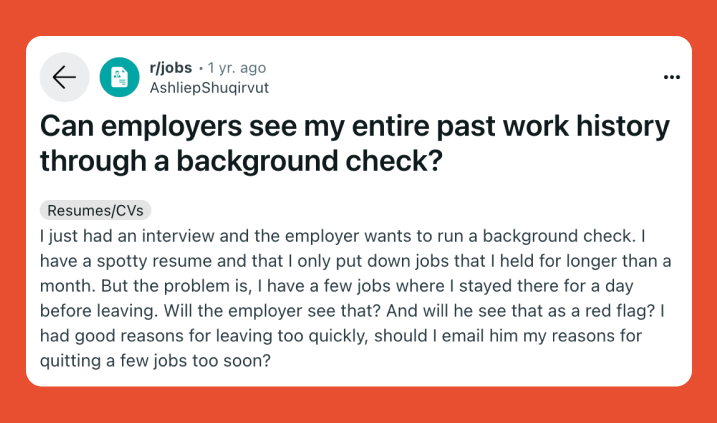The height and width of the screenshot is (423, 717).
Task: Open the three-dot post options menu
Action: [x=671, y=77]
